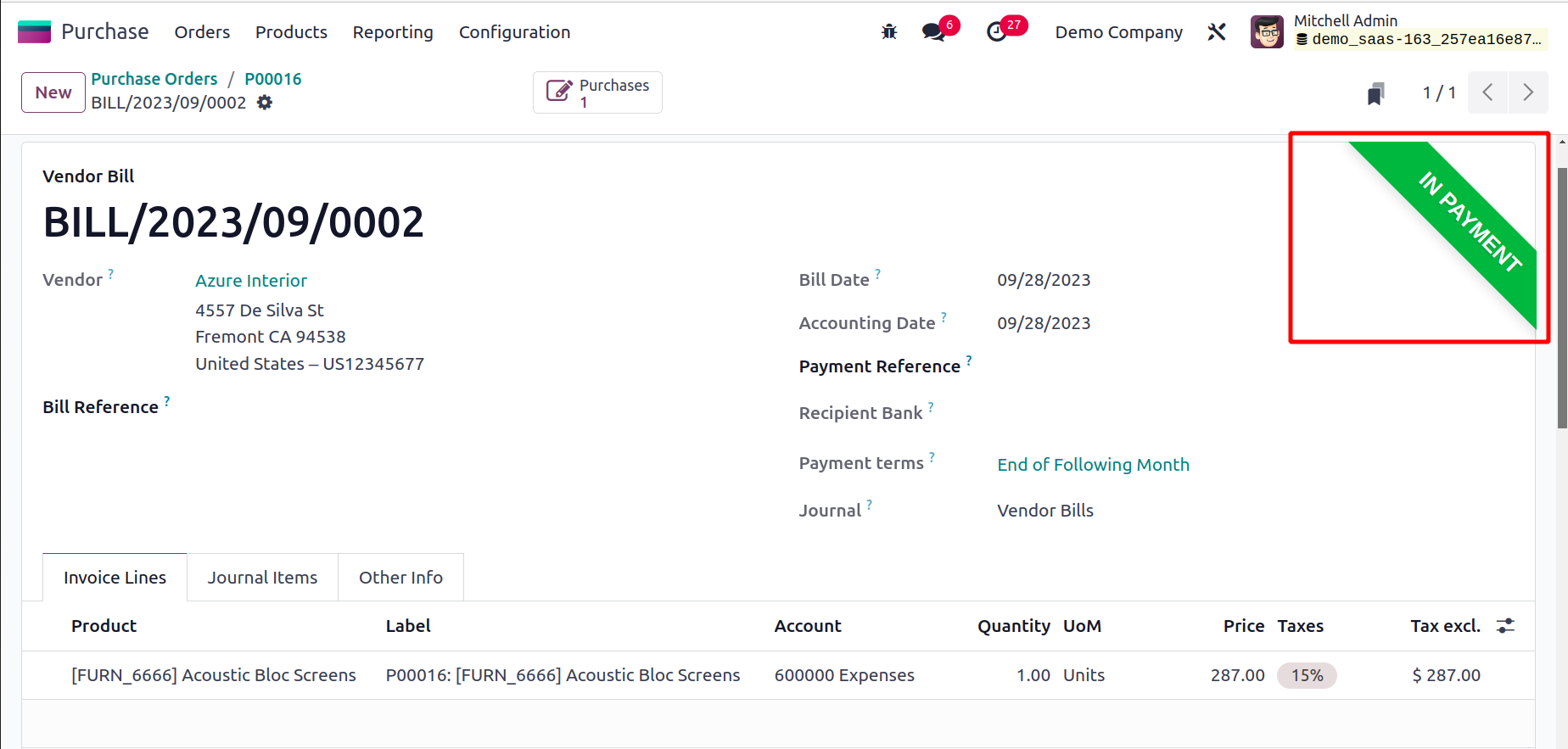Click the bookmark icon near pager

tap(1375, 93)
